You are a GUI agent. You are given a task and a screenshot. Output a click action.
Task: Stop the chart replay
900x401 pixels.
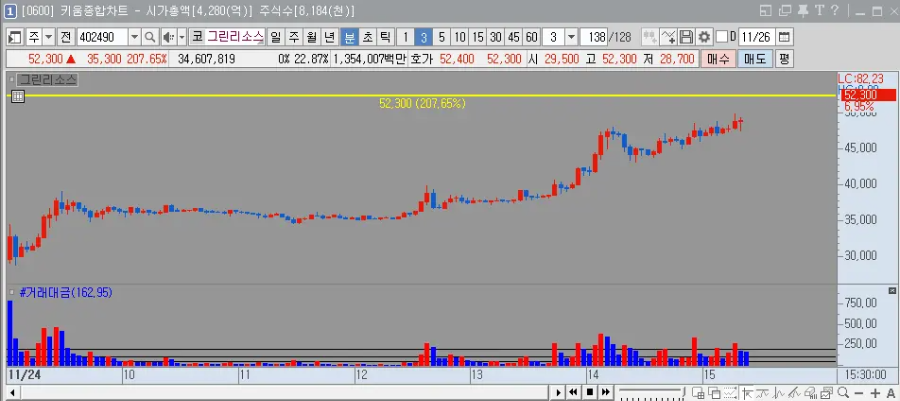tap(589, 392)
